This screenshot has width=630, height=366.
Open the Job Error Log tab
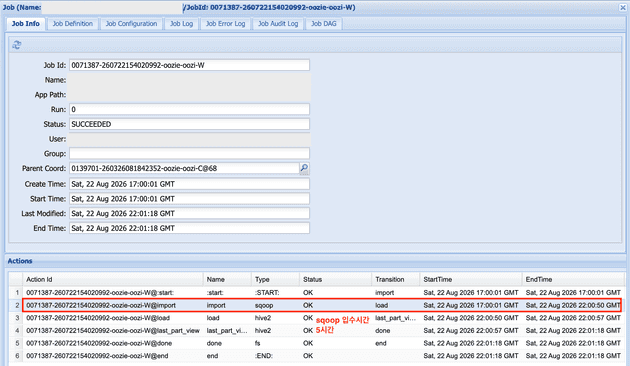click(225, 24)
